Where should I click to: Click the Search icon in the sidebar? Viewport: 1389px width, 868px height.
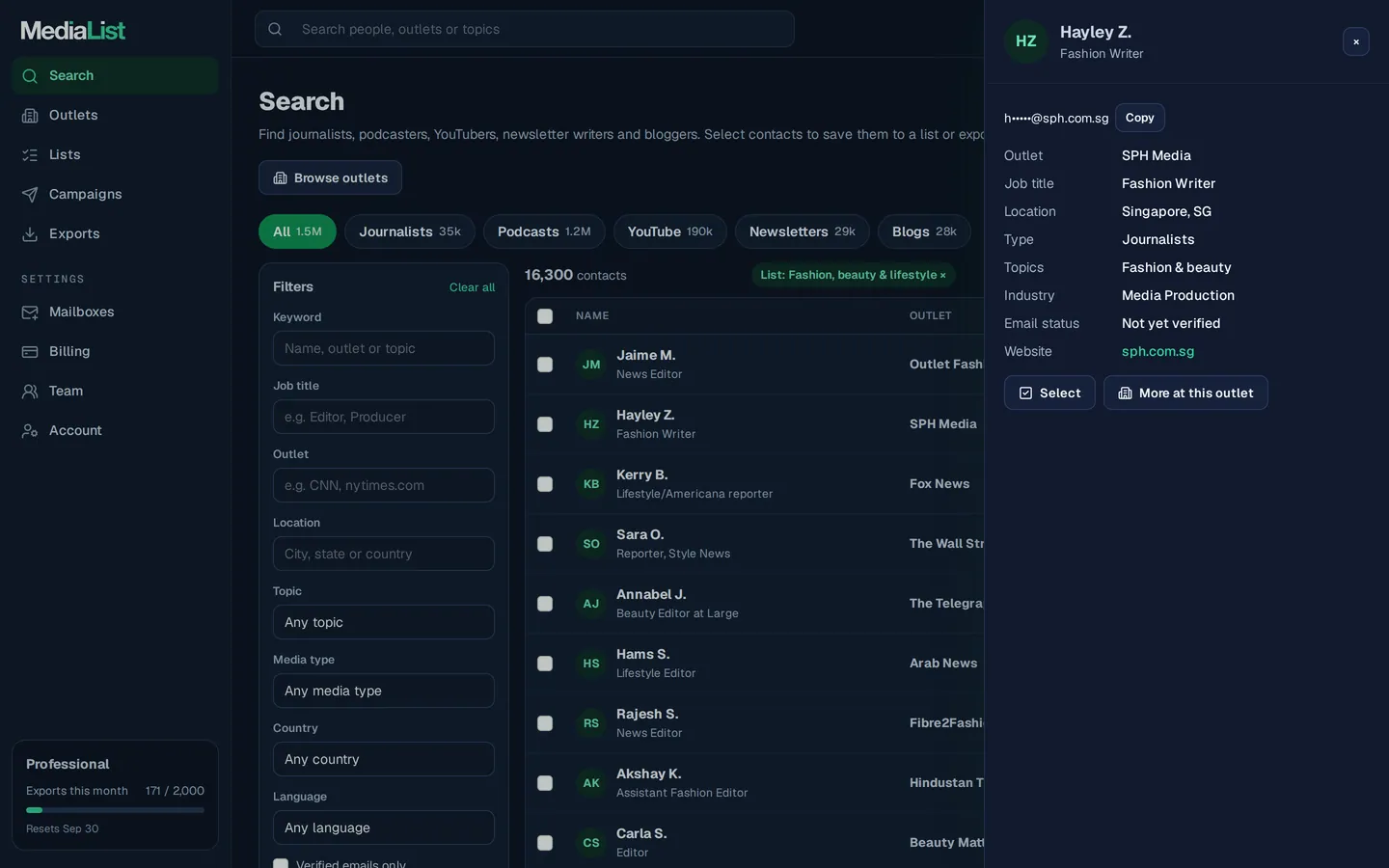point(30,76)
